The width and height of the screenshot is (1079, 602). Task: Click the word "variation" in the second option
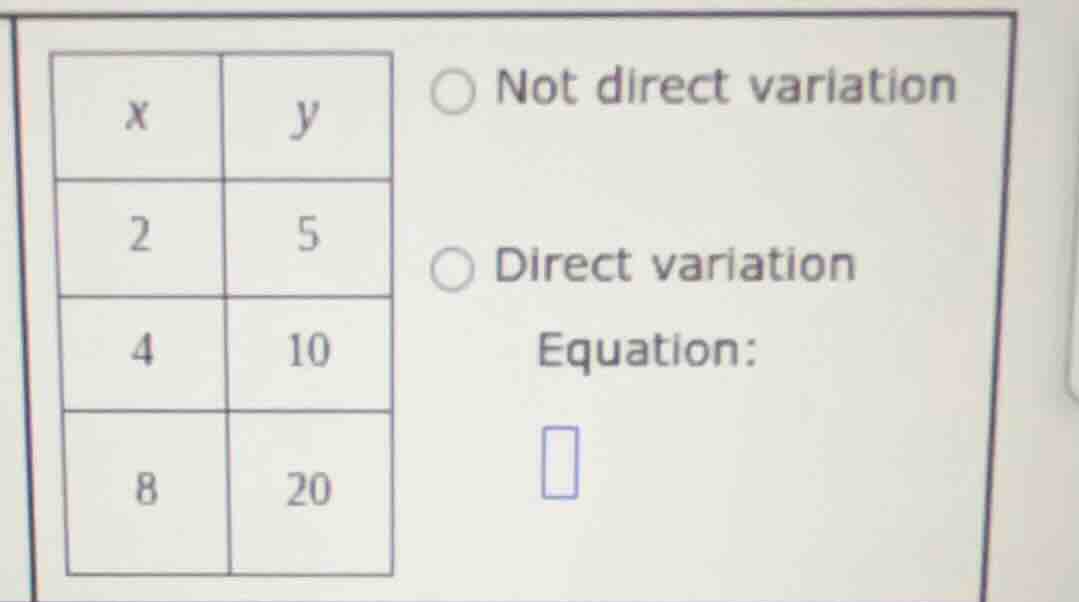point(754,266)
